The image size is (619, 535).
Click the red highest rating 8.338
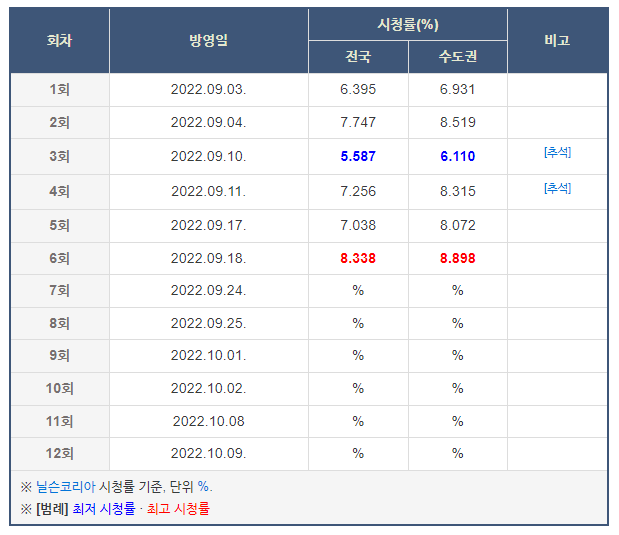pyautogui.click(x=358, y=258)
